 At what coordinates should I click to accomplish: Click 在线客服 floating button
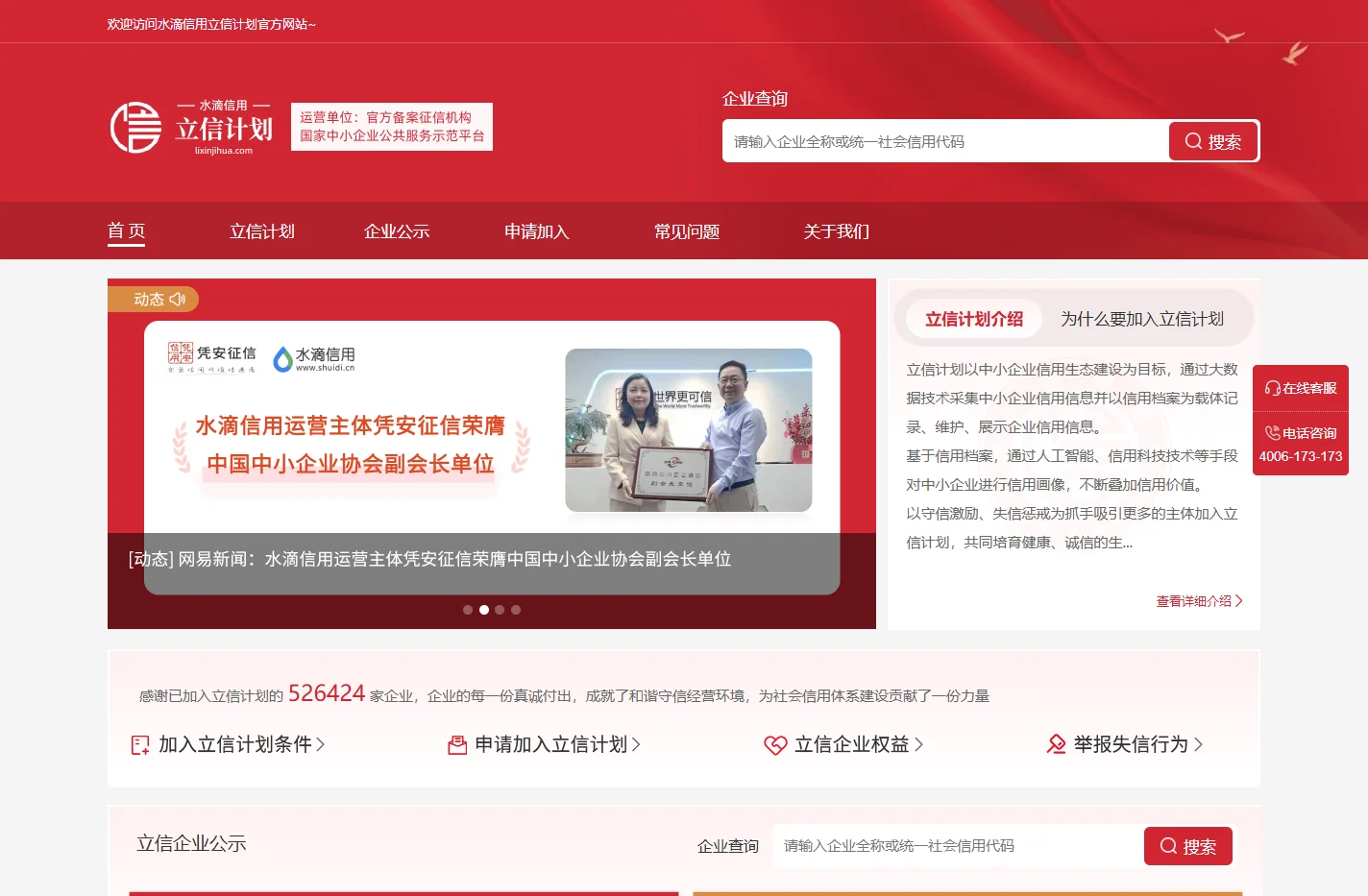[1301, 388]
